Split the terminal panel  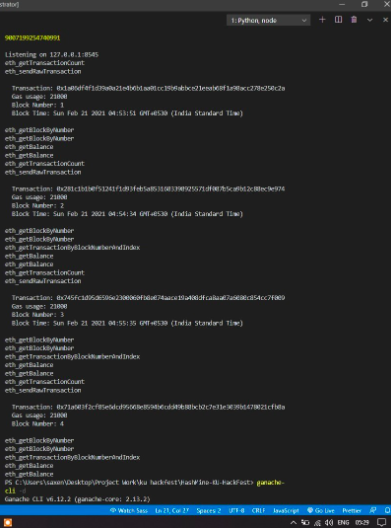[338, 20]
